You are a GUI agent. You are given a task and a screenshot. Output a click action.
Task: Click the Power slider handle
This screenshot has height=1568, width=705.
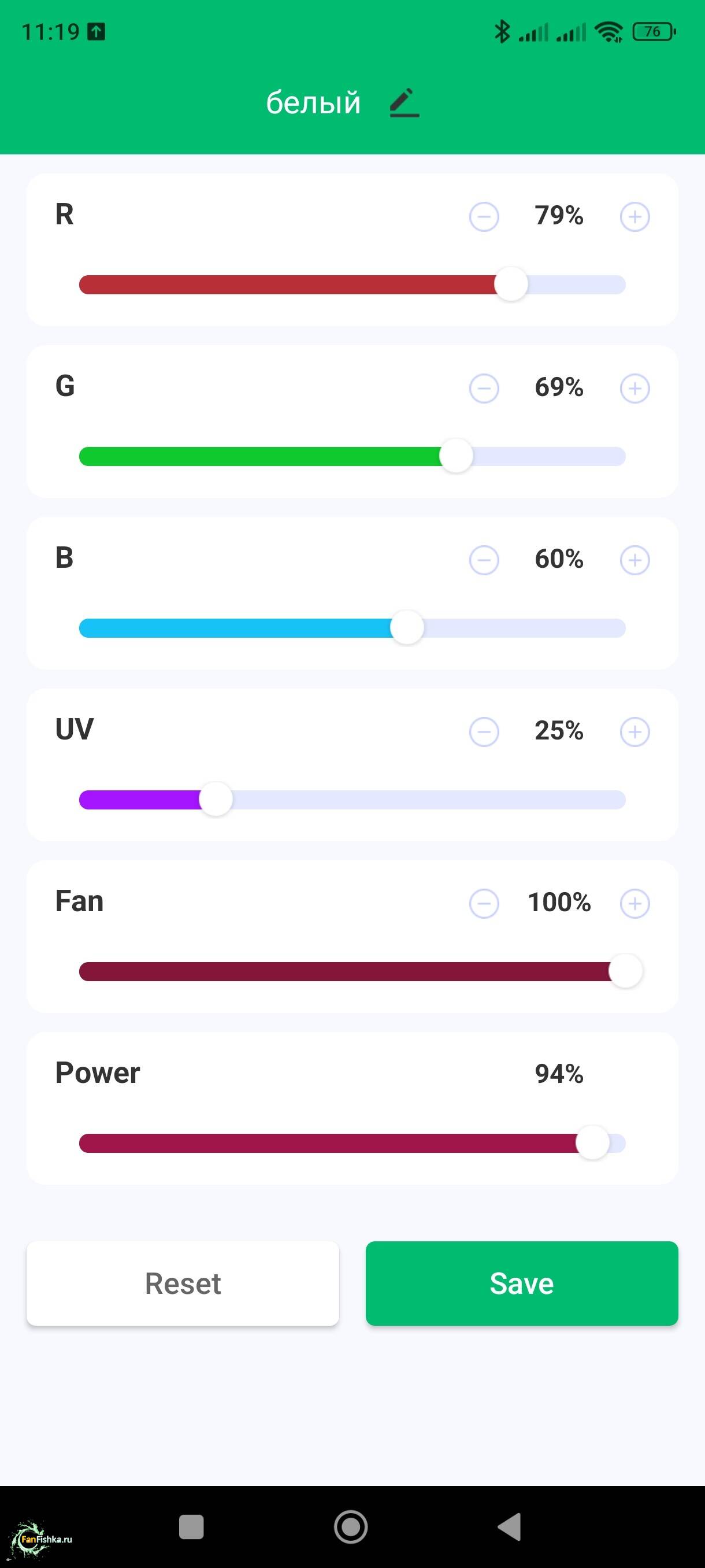pyautogui.click(x=592, y=1142)
